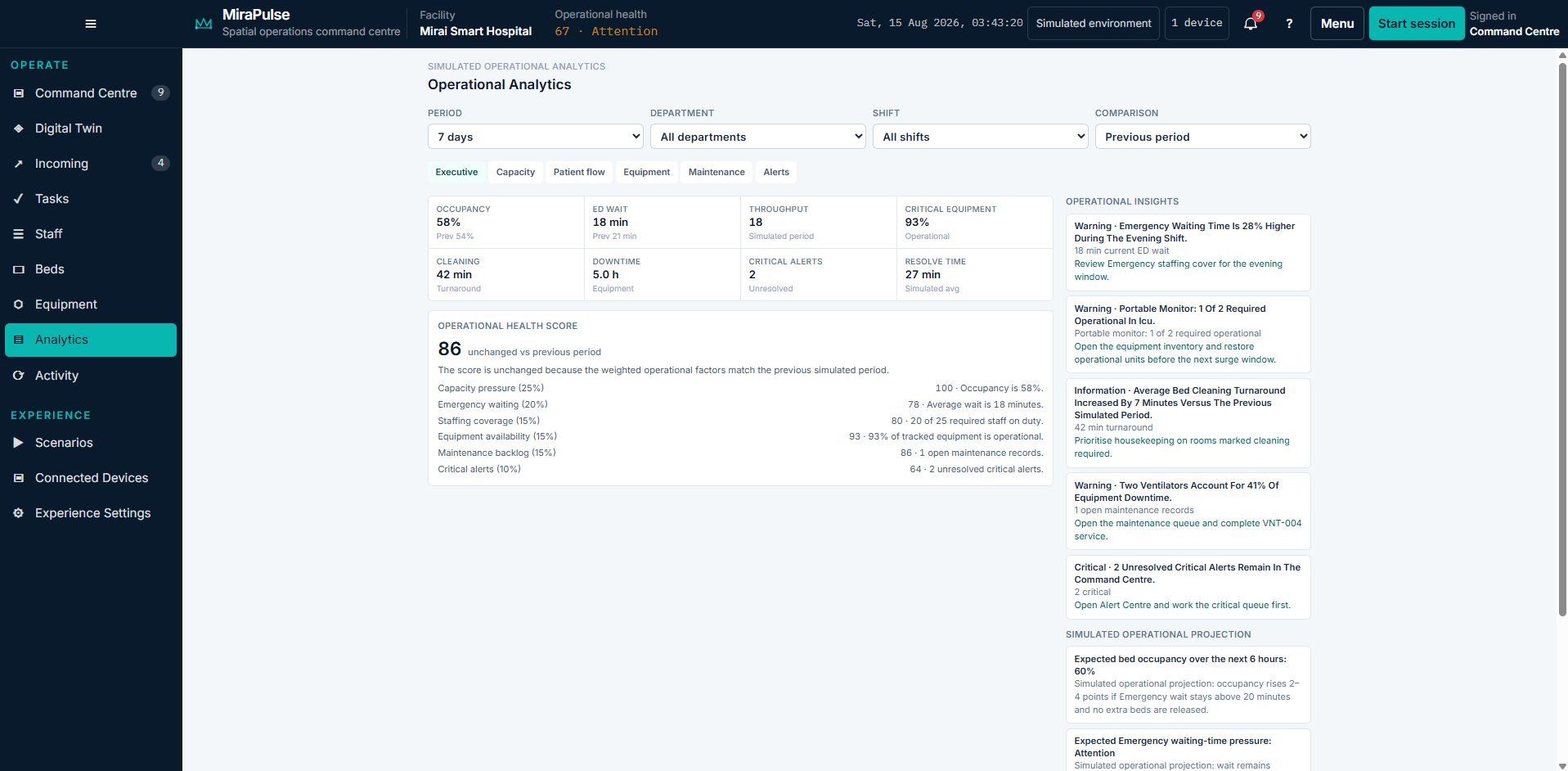Click the MiraPulse logo icon
This screenshot has width=1568, height=771.
click(x=204, y=24)
